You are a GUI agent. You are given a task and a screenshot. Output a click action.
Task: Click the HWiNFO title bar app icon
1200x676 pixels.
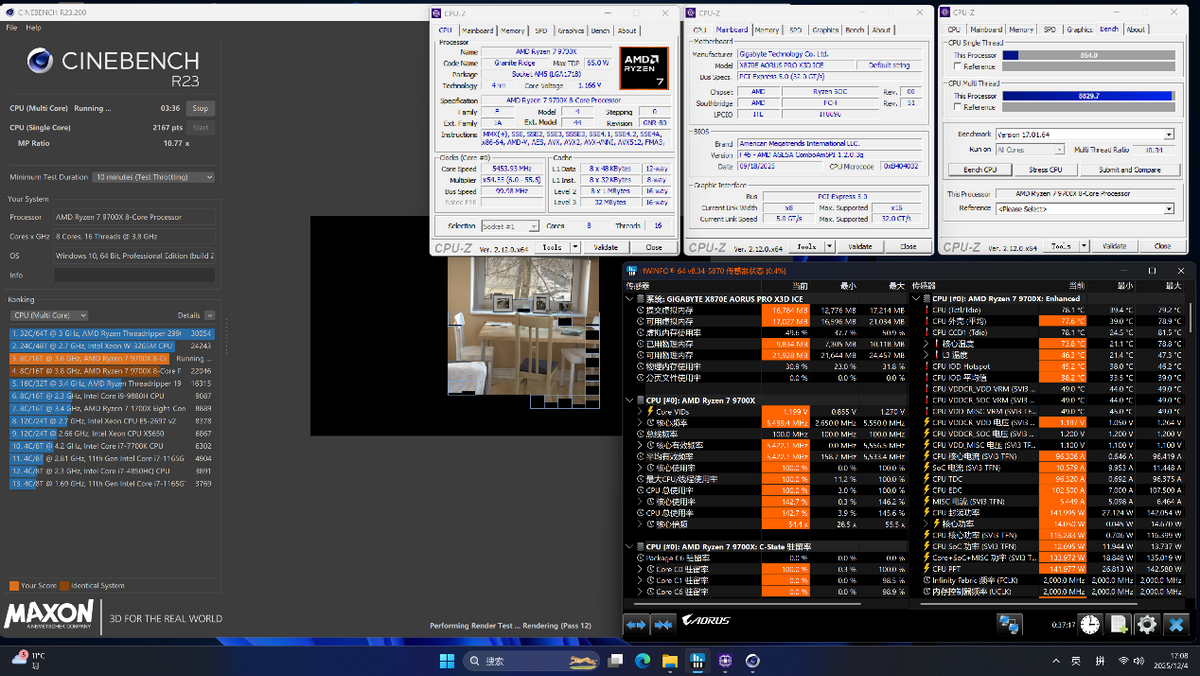pyautogui.click(x=630, y=270)
